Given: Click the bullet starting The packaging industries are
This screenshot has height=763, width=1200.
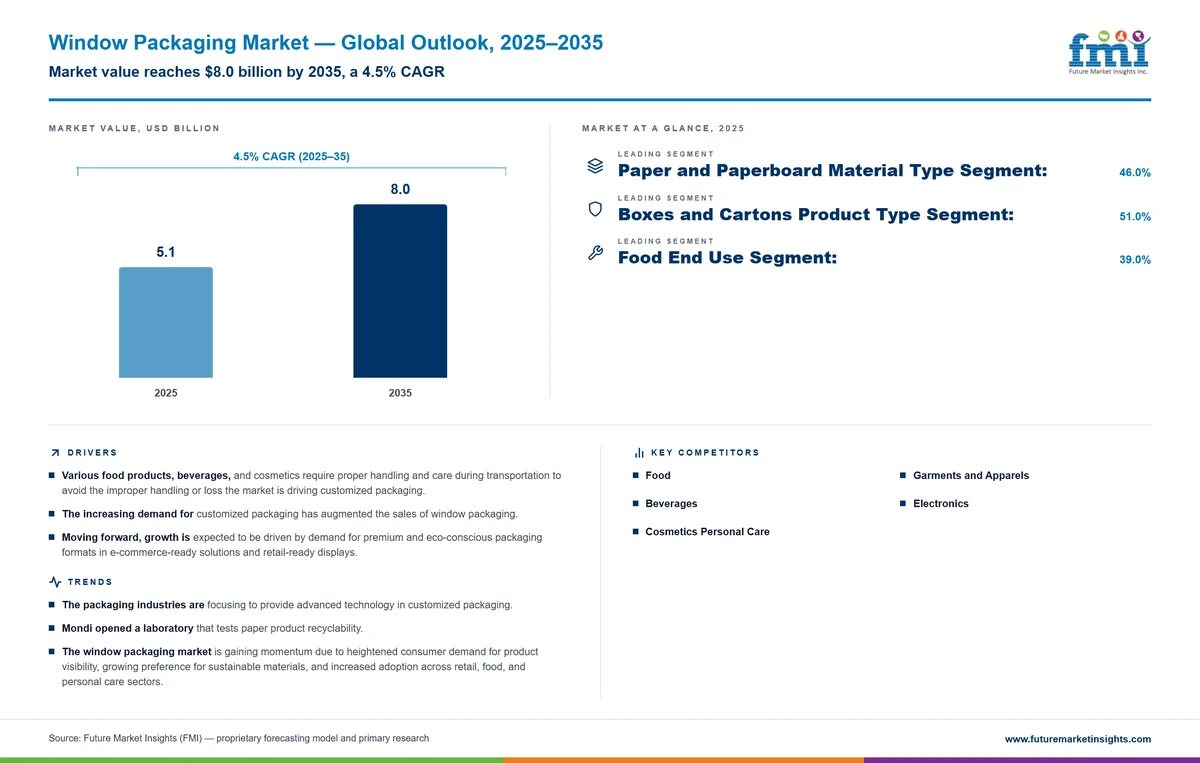Looking at the screenshot, I should (x=287, y=605).
